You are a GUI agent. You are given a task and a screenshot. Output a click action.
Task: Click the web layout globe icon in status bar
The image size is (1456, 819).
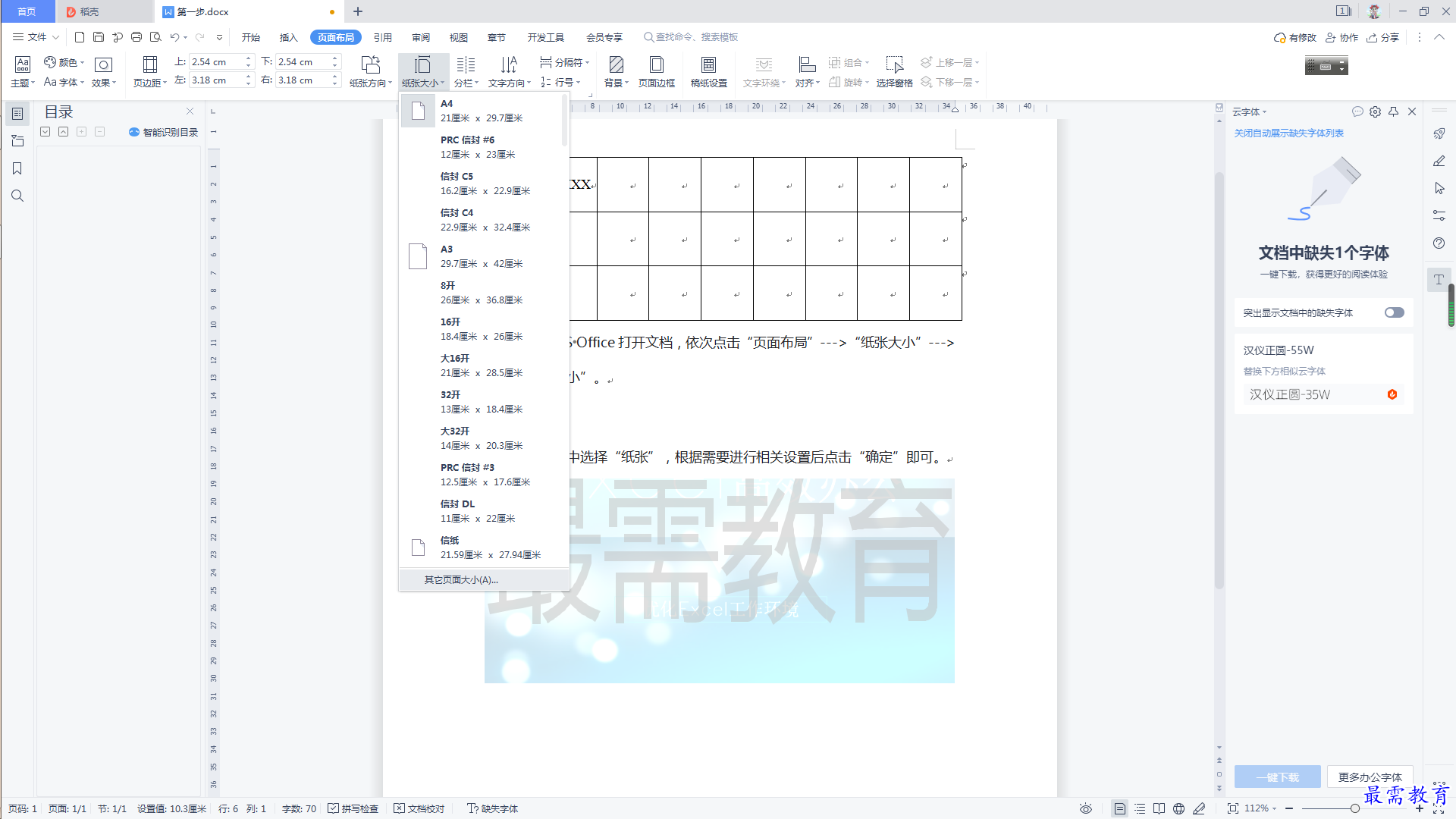tap(1178, 808)
